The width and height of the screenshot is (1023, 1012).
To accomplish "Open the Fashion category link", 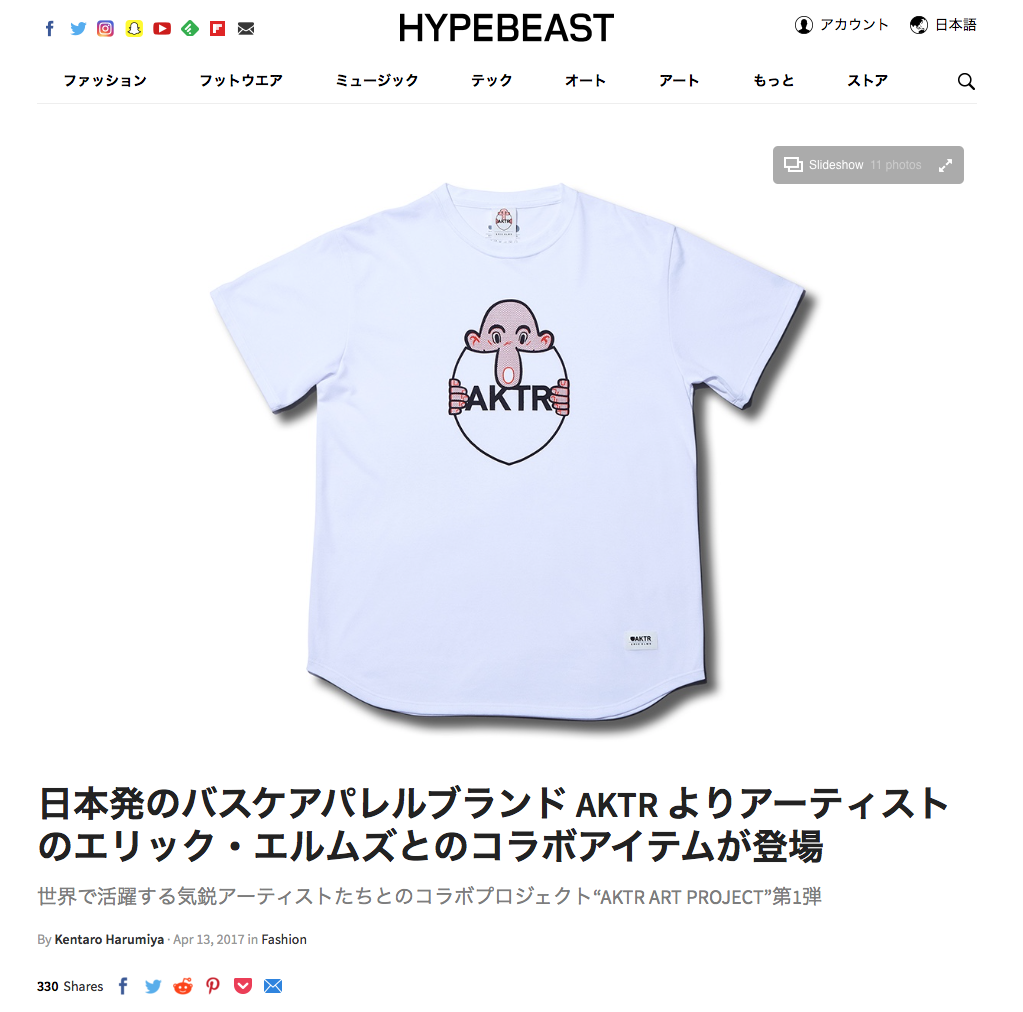I will 284,940.
